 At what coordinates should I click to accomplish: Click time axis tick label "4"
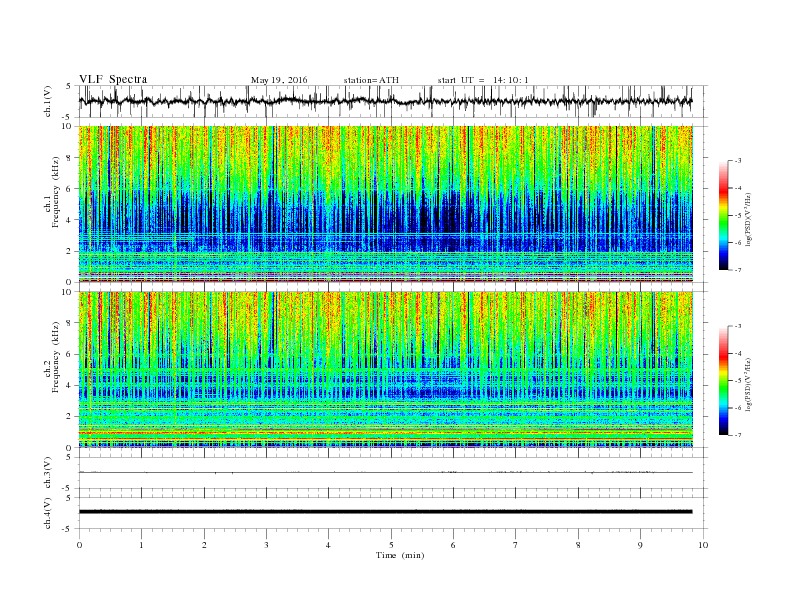pos(328,545)
